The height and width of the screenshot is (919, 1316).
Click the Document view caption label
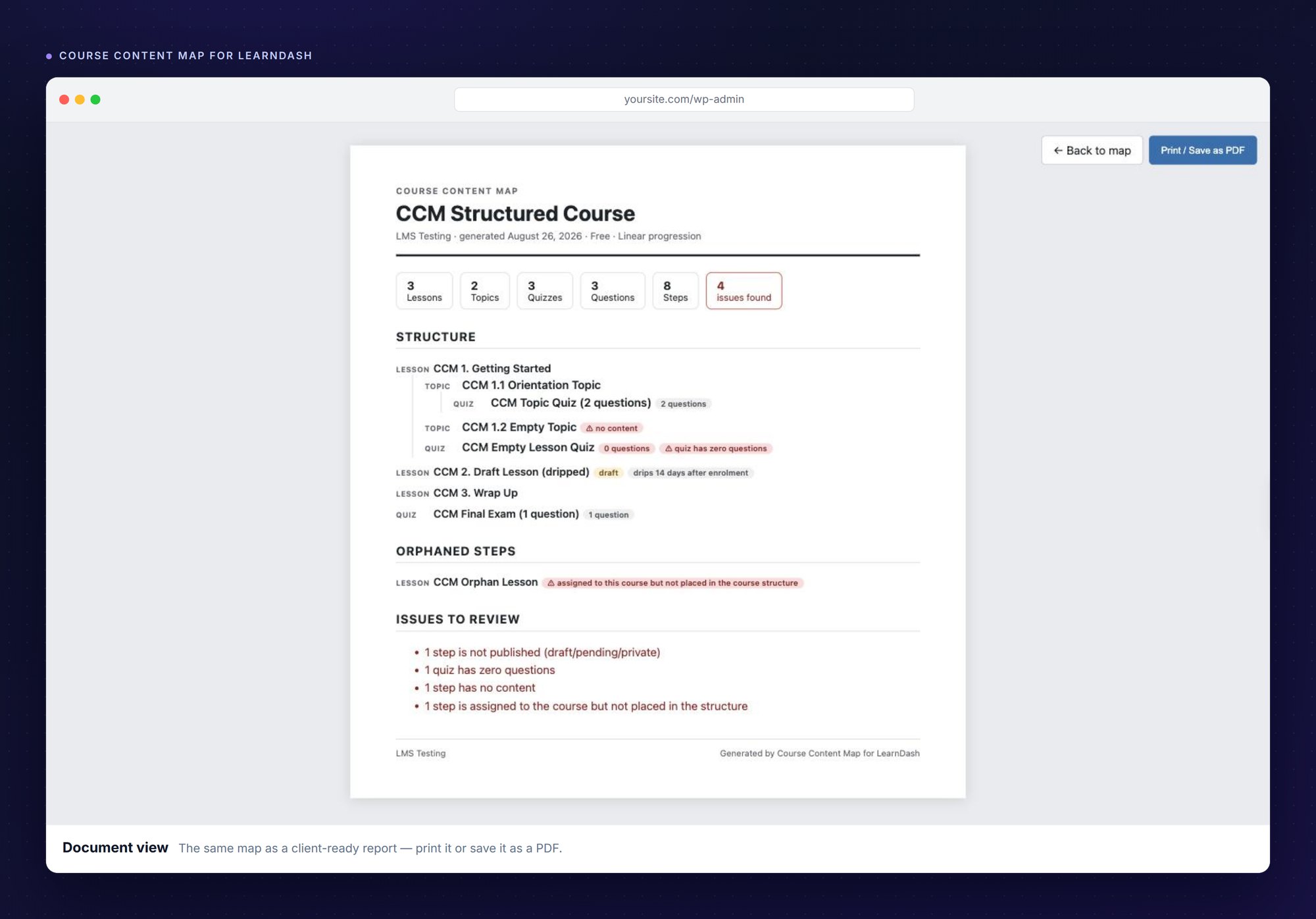pyautogui.click(x=115, y=848)
